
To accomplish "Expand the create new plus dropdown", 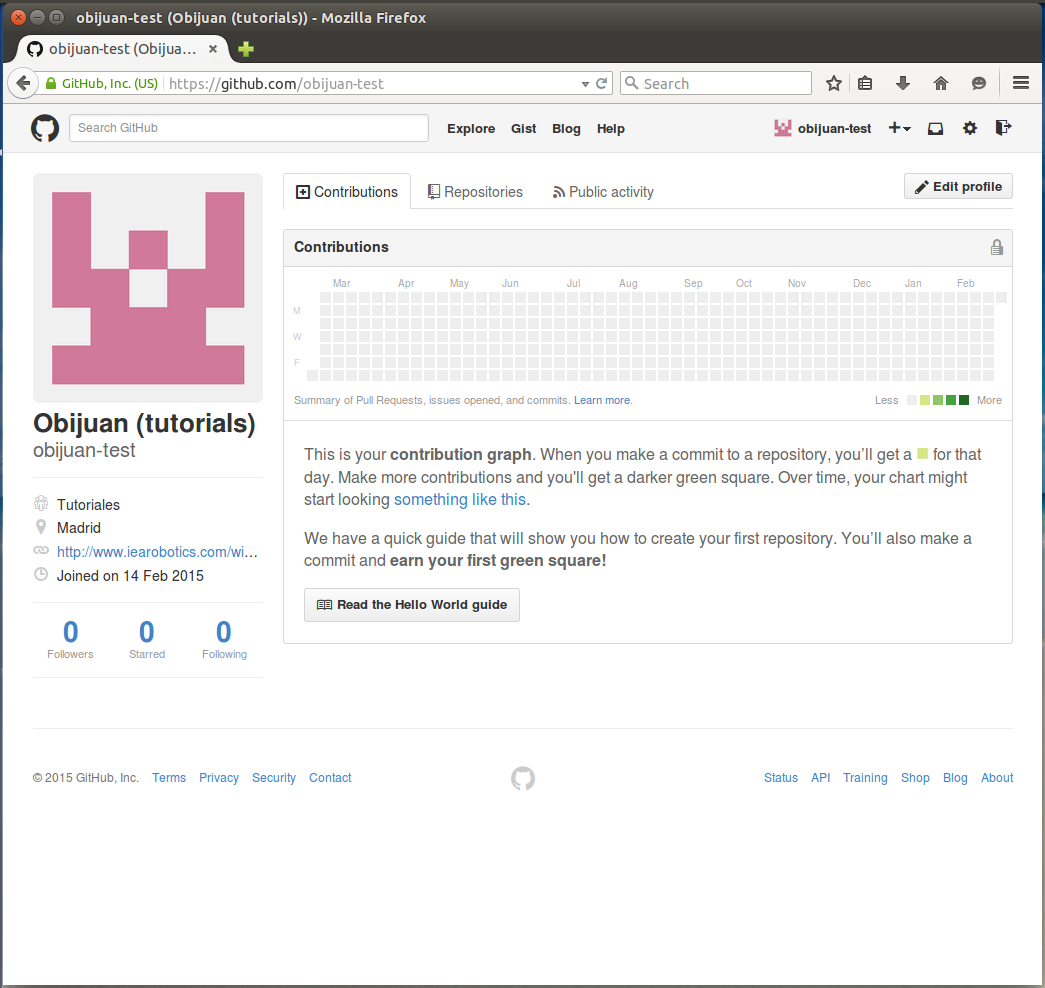I will tap(899, 128).
